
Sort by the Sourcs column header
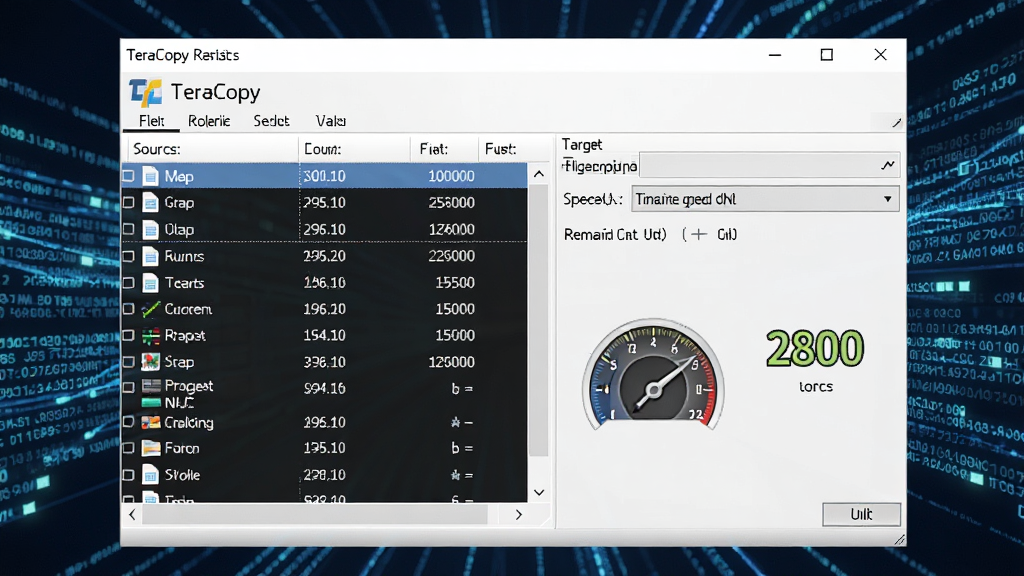click(213, 150)
